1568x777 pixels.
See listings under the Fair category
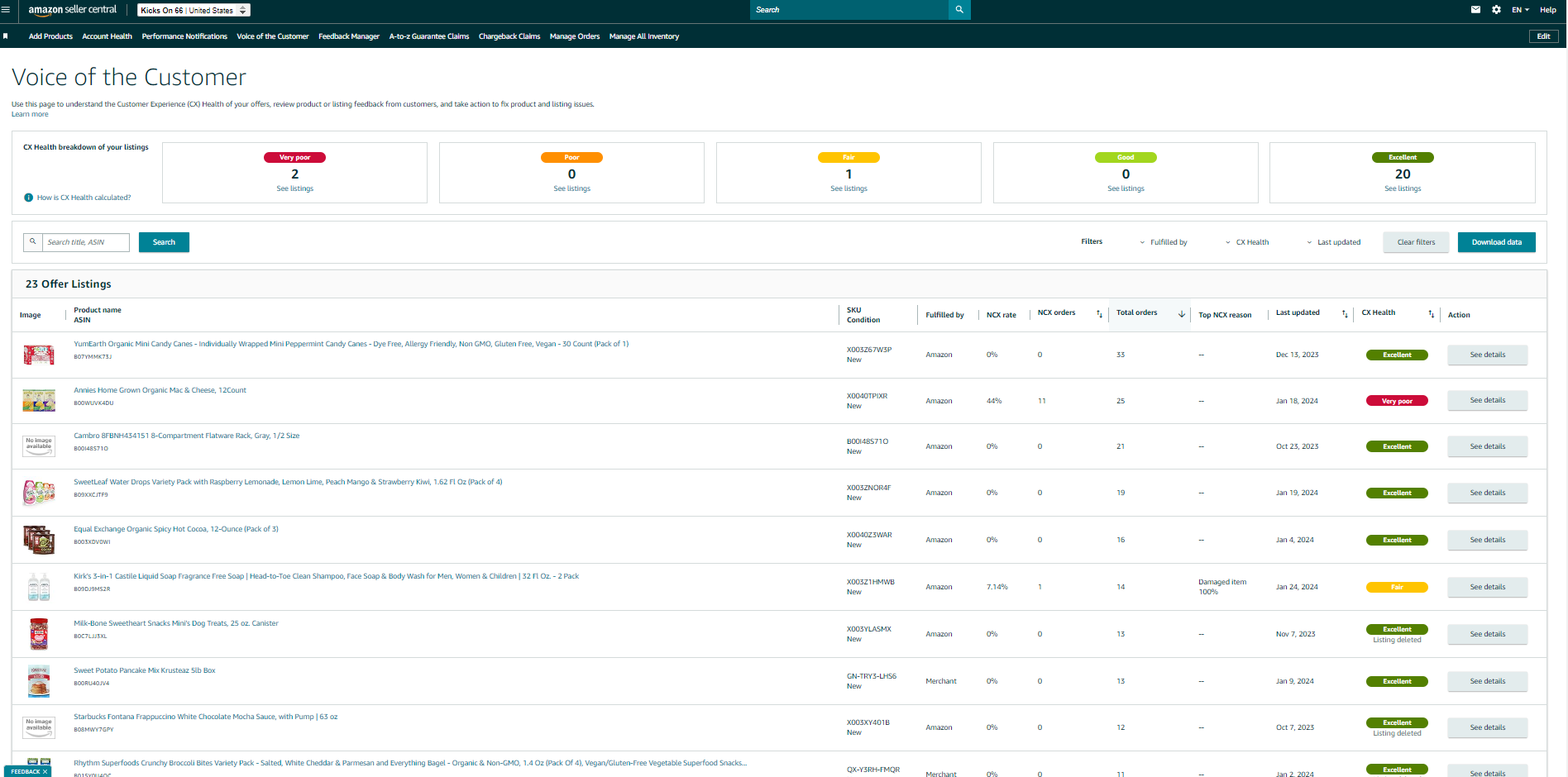(849, 188)
